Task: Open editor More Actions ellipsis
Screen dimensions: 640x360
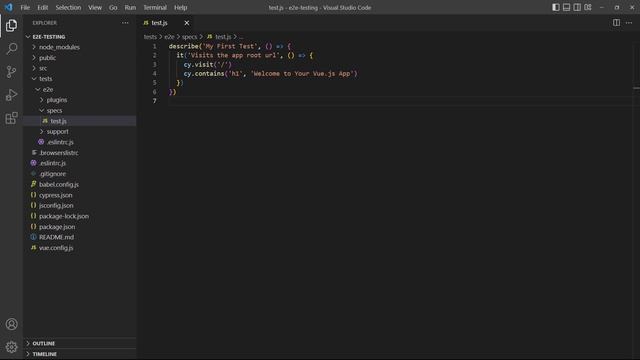Action: 629,23
